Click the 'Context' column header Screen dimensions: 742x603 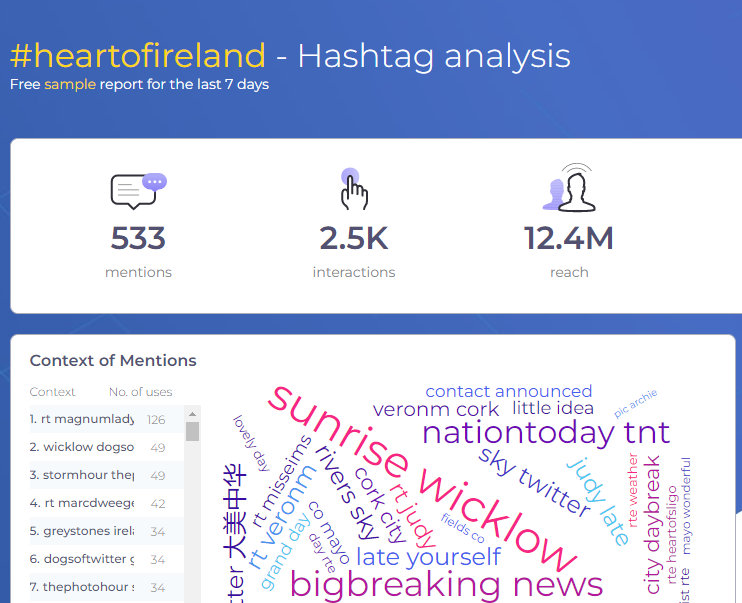pos(53,392)
